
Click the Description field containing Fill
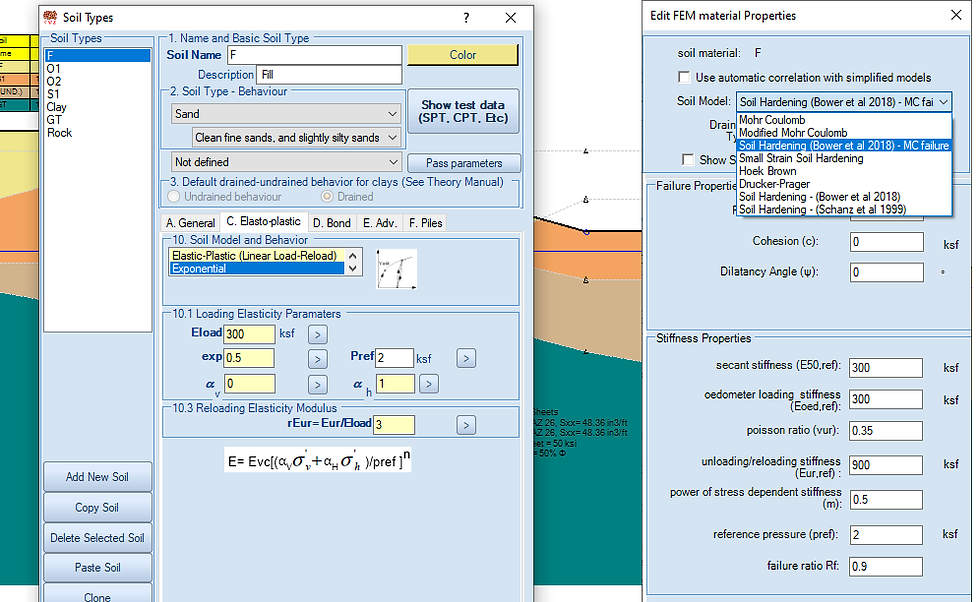coord(329,75)
